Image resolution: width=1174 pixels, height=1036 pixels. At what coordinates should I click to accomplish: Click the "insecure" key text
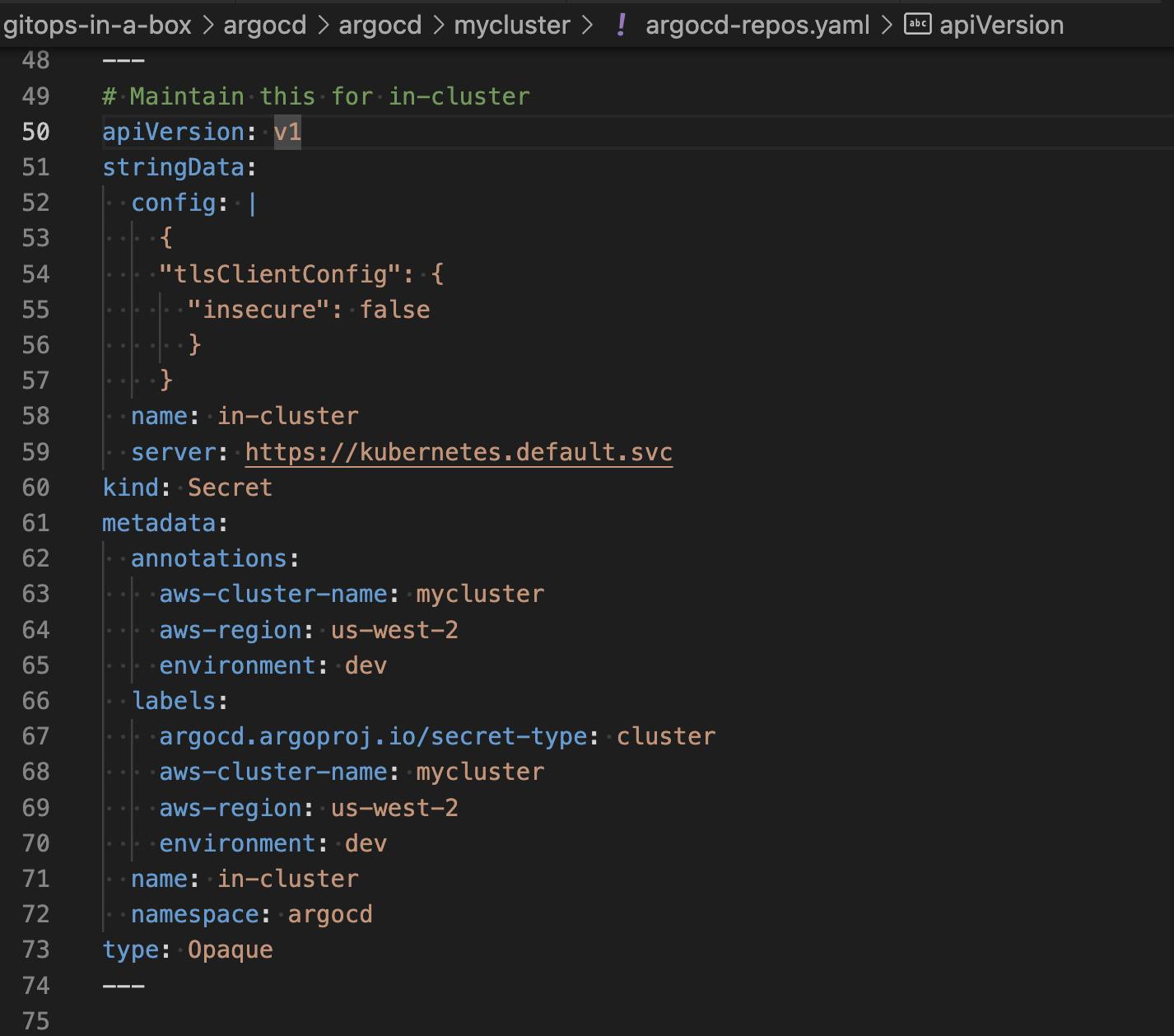tap(259, 309)
